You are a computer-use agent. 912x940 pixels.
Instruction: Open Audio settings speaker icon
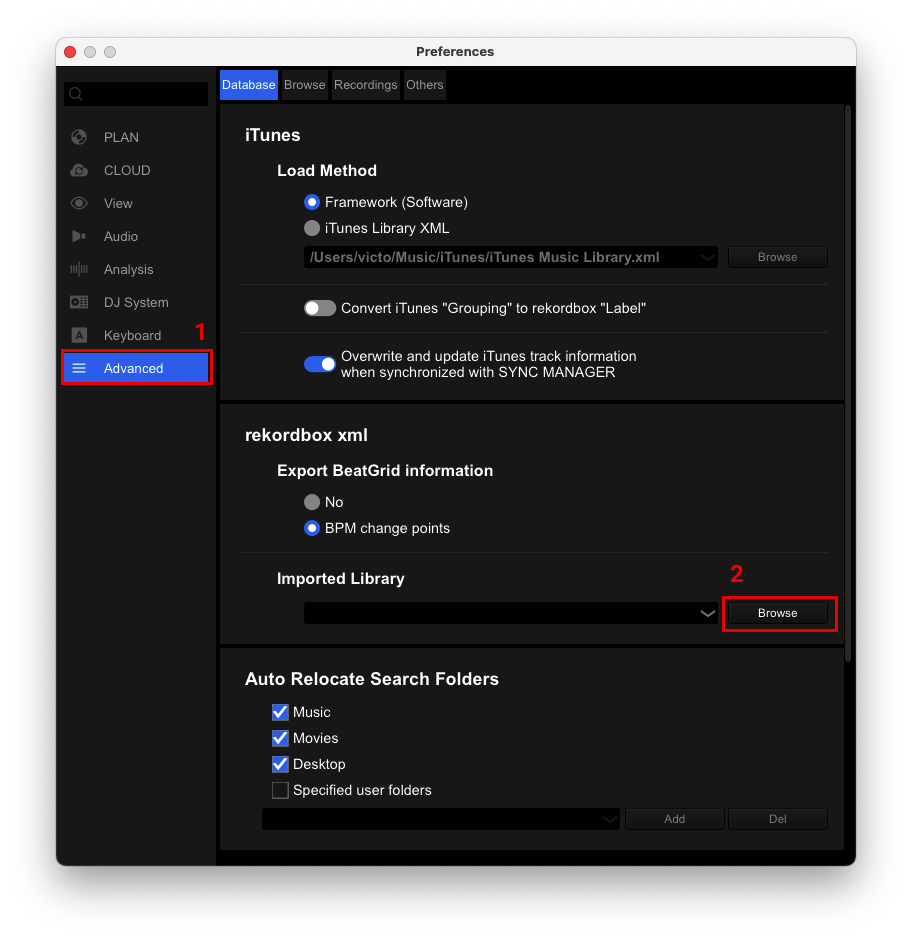pos(79,236)
